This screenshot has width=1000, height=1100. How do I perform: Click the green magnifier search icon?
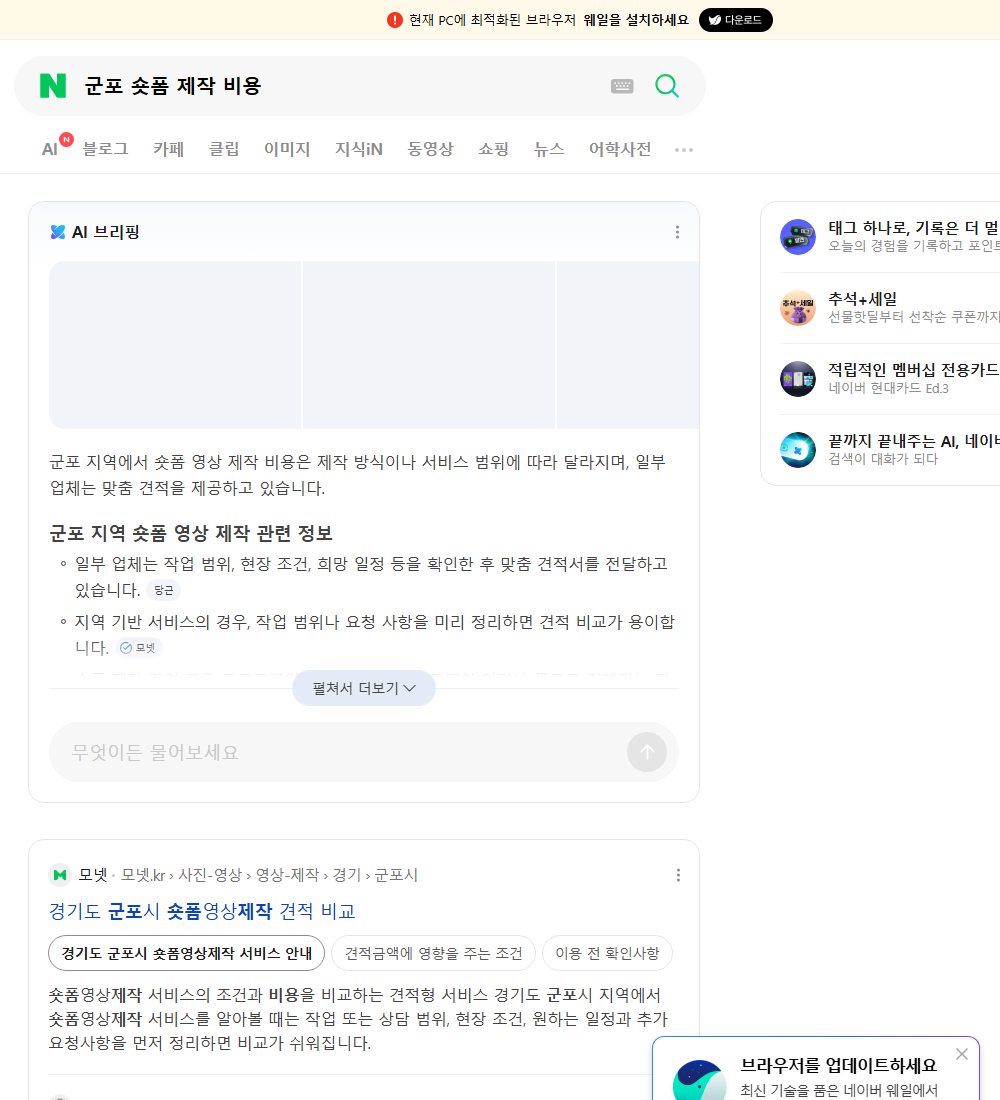(667, 86)
